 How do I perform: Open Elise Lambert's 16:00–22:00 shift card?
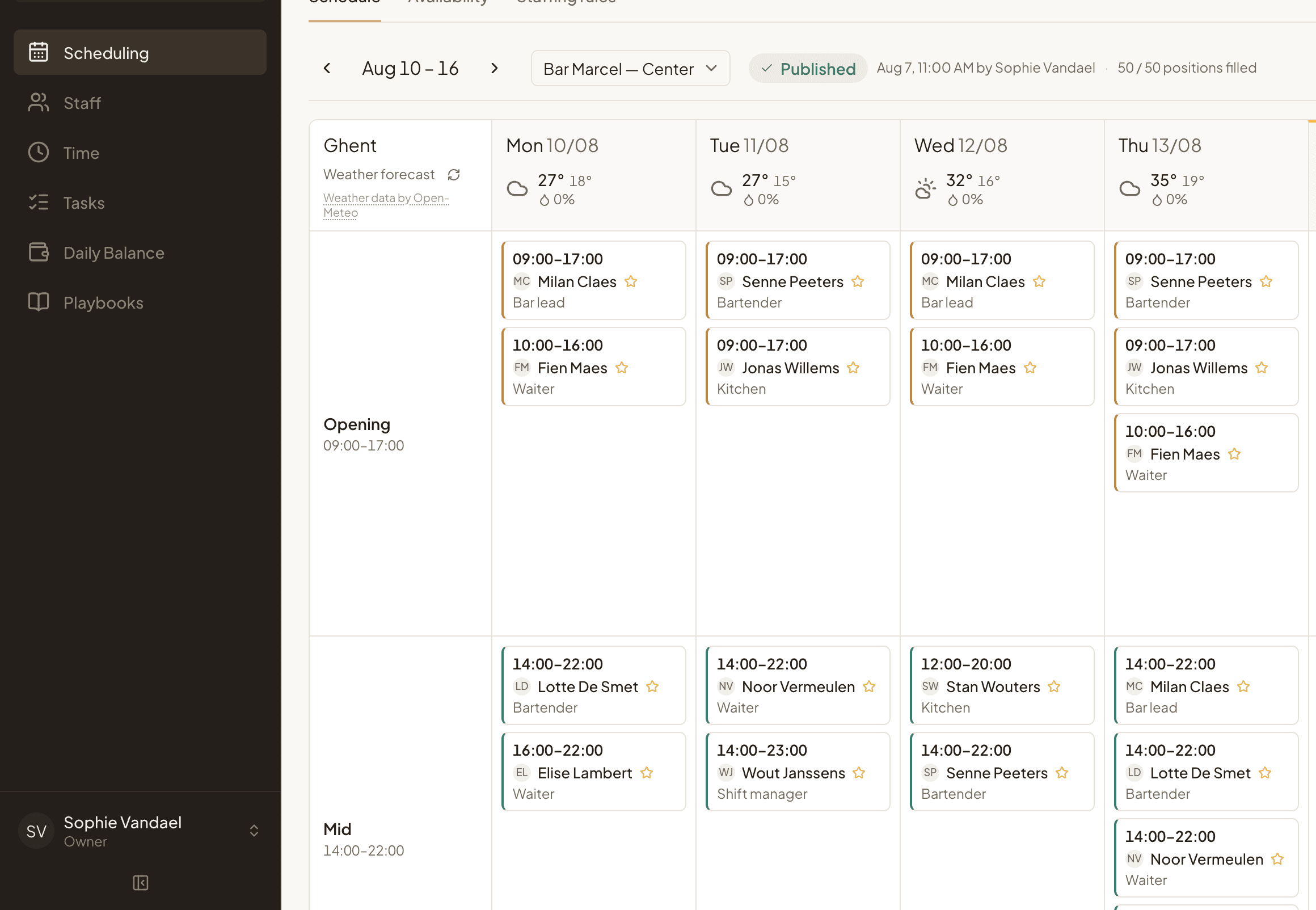click(x=594, y=772)
